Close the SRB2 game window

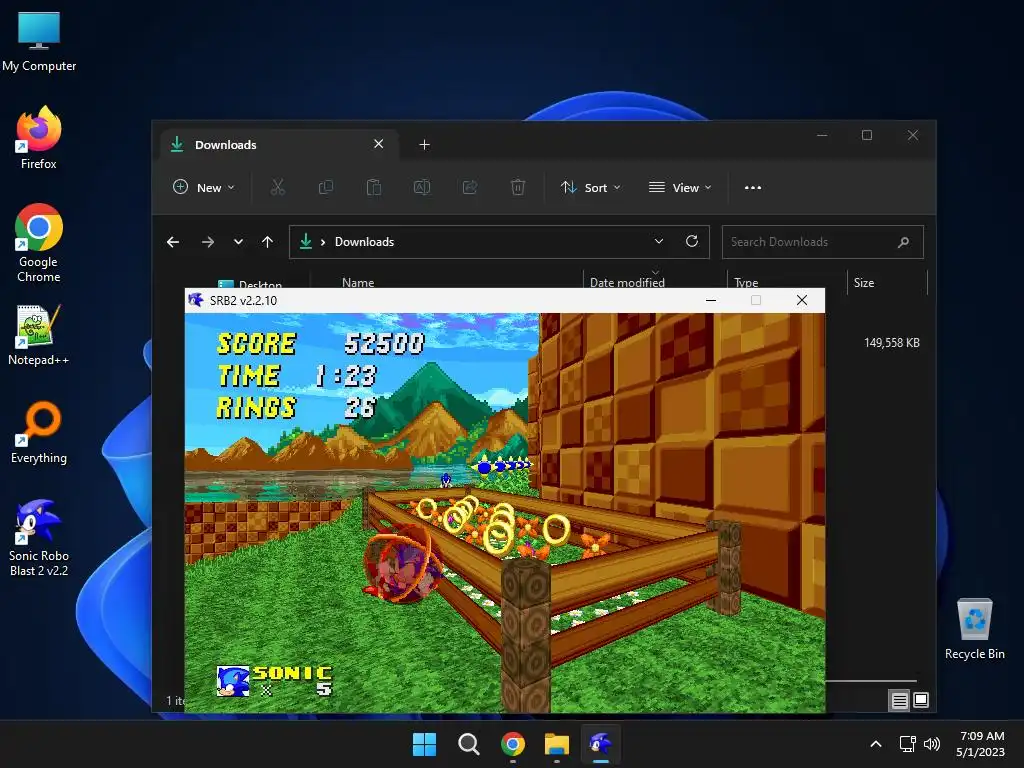802,300
